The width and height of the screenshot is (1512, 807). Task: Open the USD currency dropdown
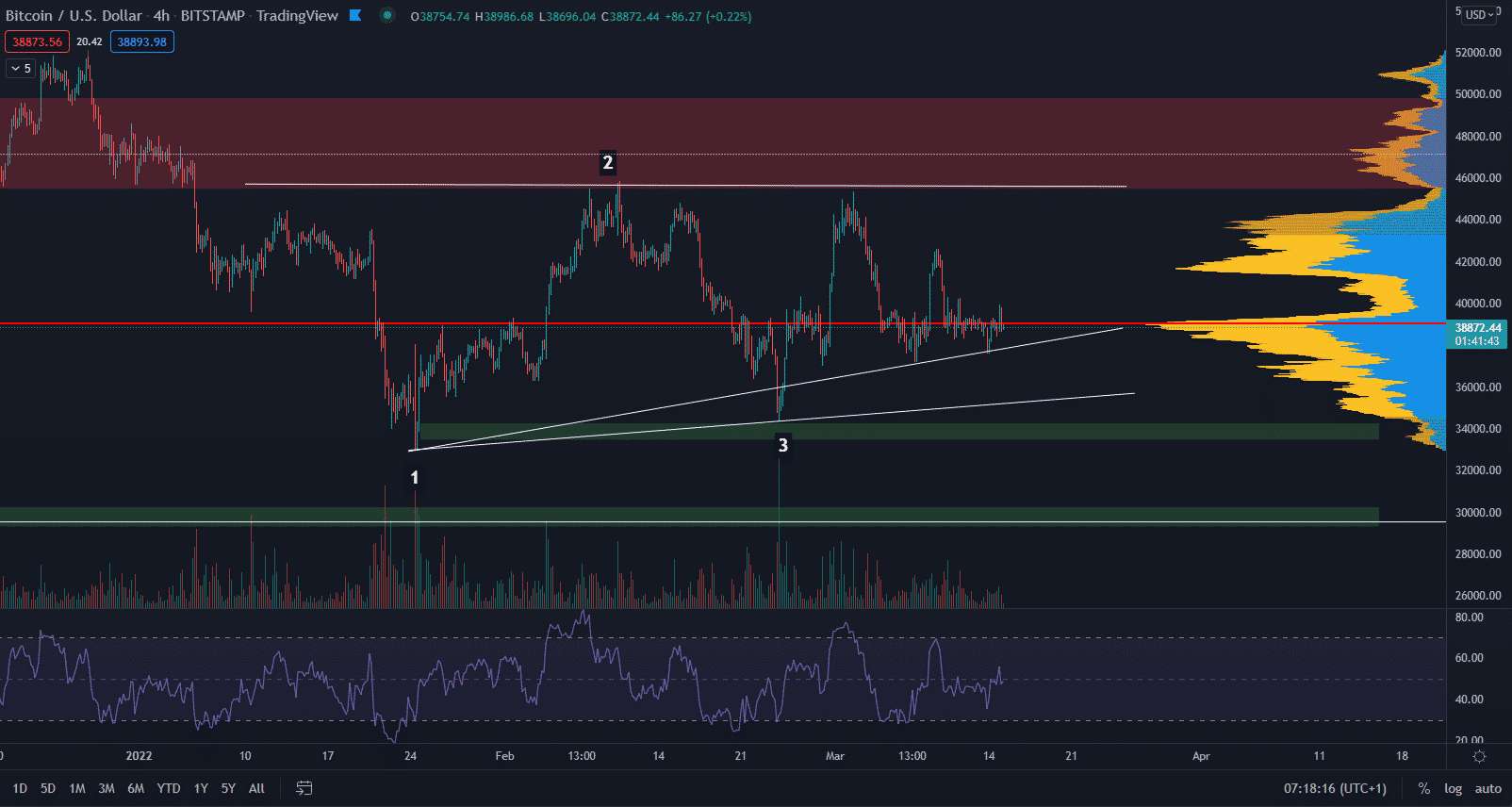coord(1479,14)
